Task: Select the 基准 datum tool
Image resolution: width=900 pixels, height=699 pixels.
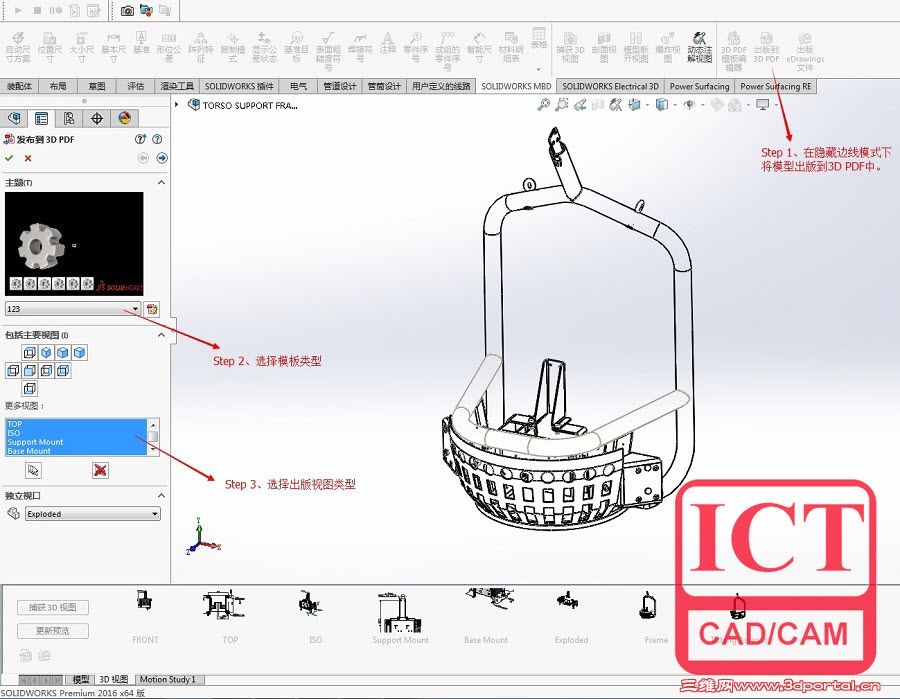Action: point(141,44)
